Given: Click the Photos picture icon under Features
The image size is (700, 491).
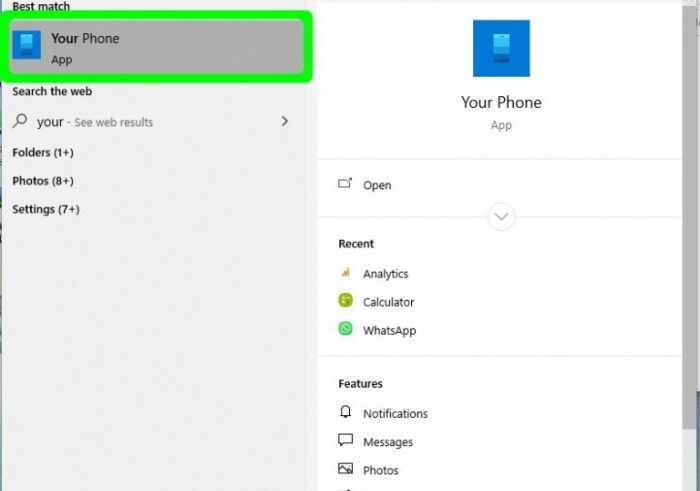Looking at the screenshot, I should coord(346,469).
